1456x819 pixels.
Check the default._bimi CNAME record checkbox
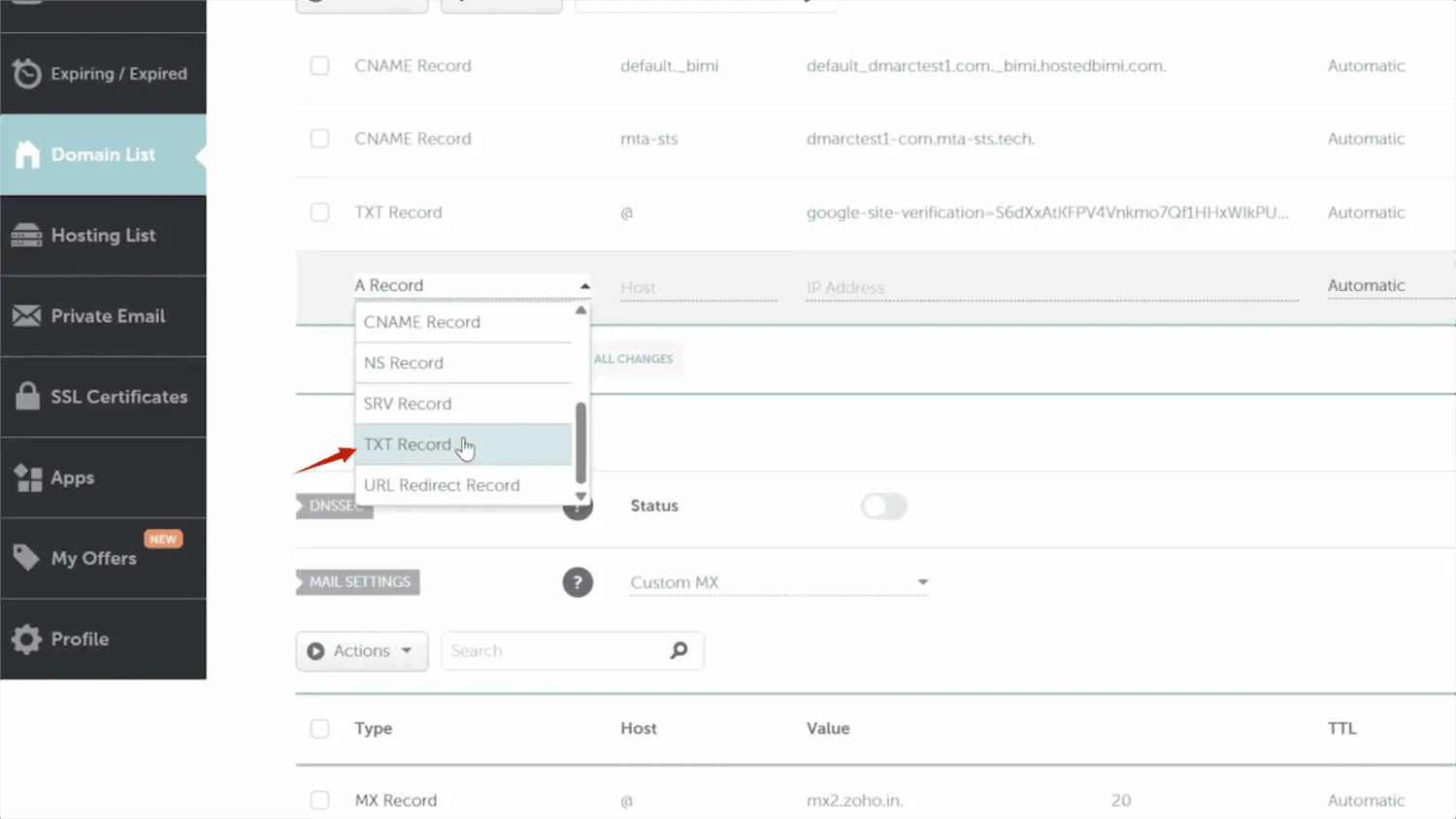click(319, 66)
